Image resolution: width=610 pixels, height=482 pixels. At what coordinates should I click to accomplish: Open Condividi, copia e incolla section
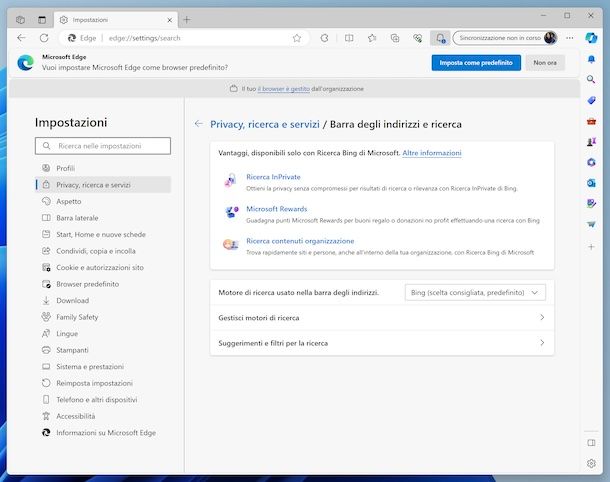(x=103, y=251)
